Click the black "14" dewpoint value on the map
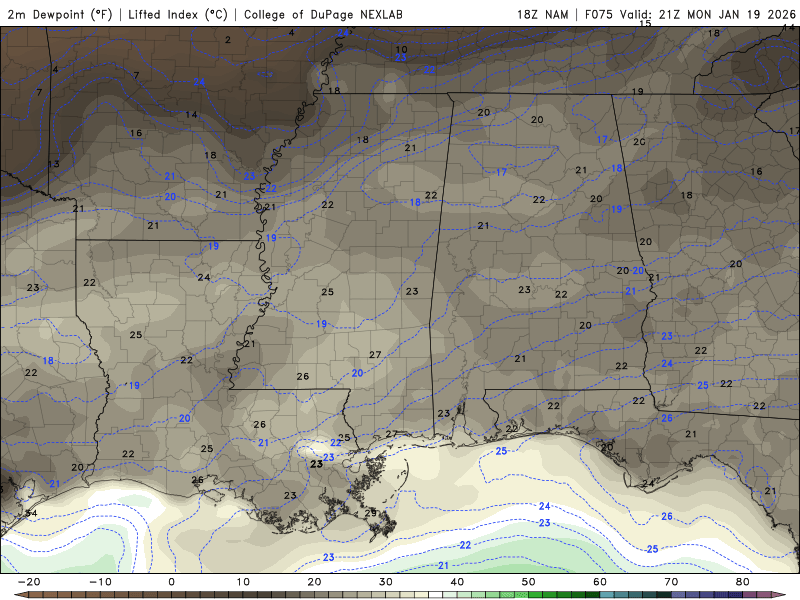Viewport: 800px width, 600px height. [191, 114]
